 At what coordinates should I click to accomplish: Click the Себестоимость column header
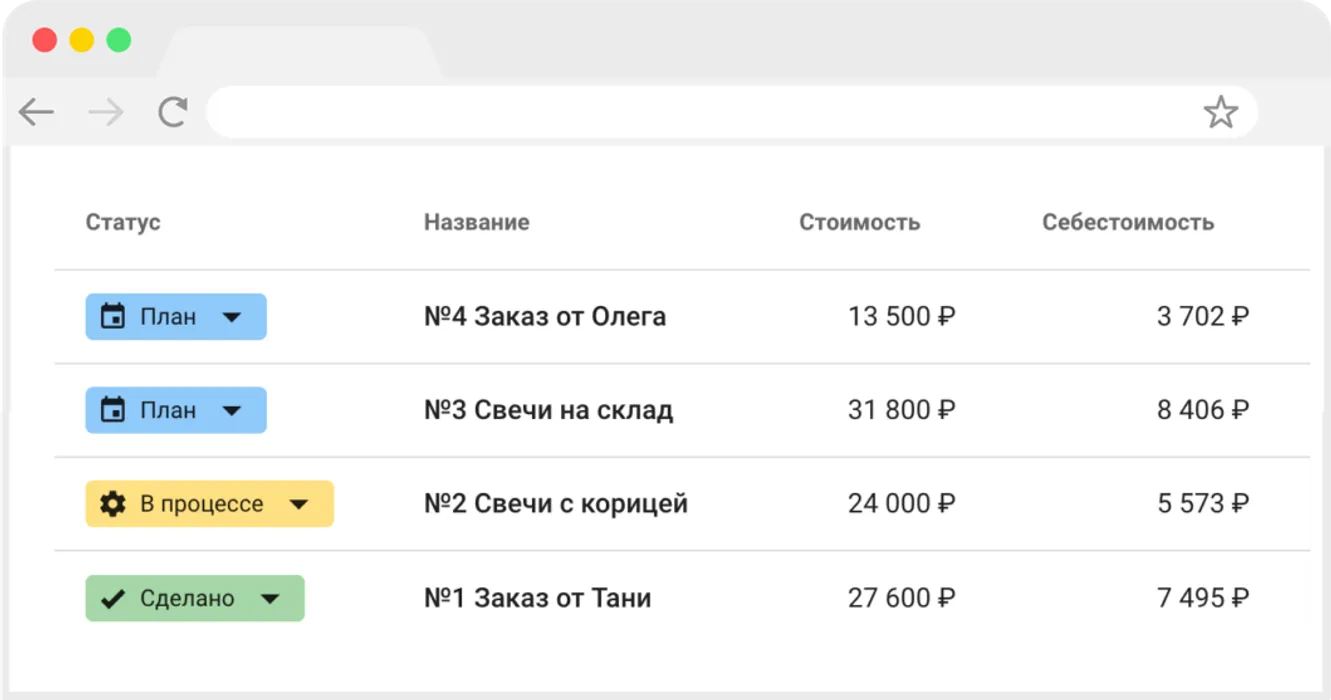coord(1128,222)
